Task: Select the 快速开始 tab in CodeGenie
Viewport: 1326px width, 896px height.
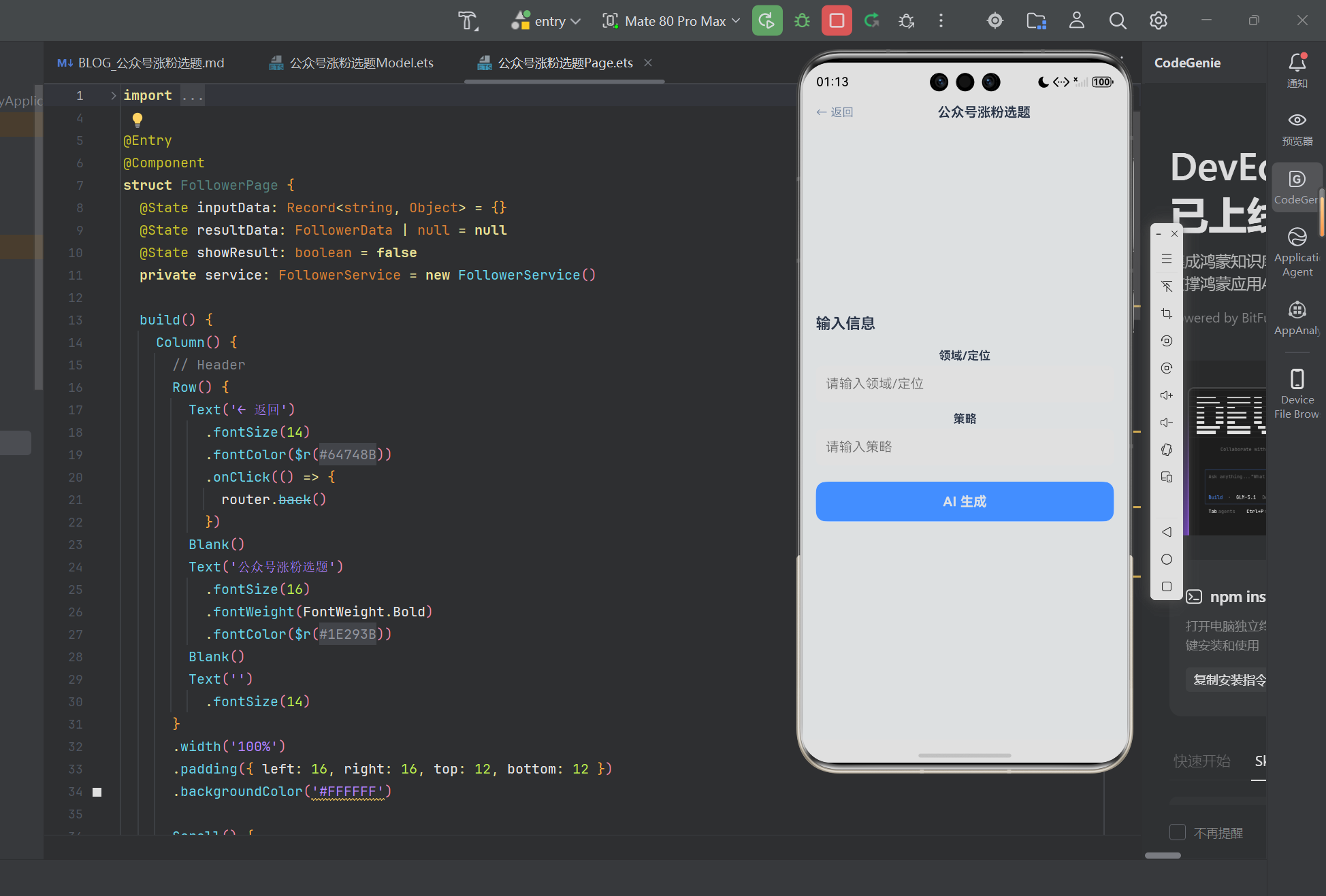Action: pos(1202,761)
